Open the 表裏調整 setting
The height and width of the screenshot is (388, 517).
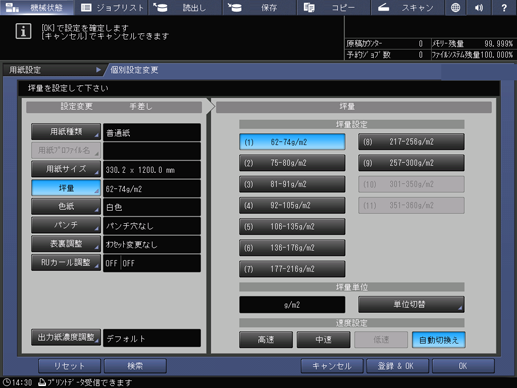pyautogui.click(x=66, y=244)
